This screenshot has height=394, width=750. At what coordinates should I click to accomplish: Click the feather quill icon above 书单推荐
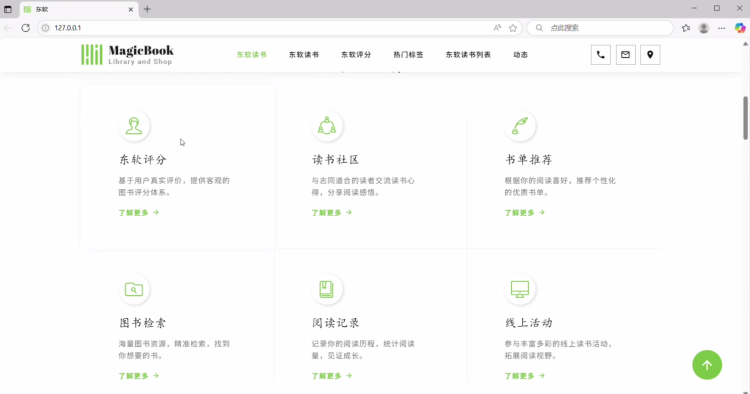[520, 126]
